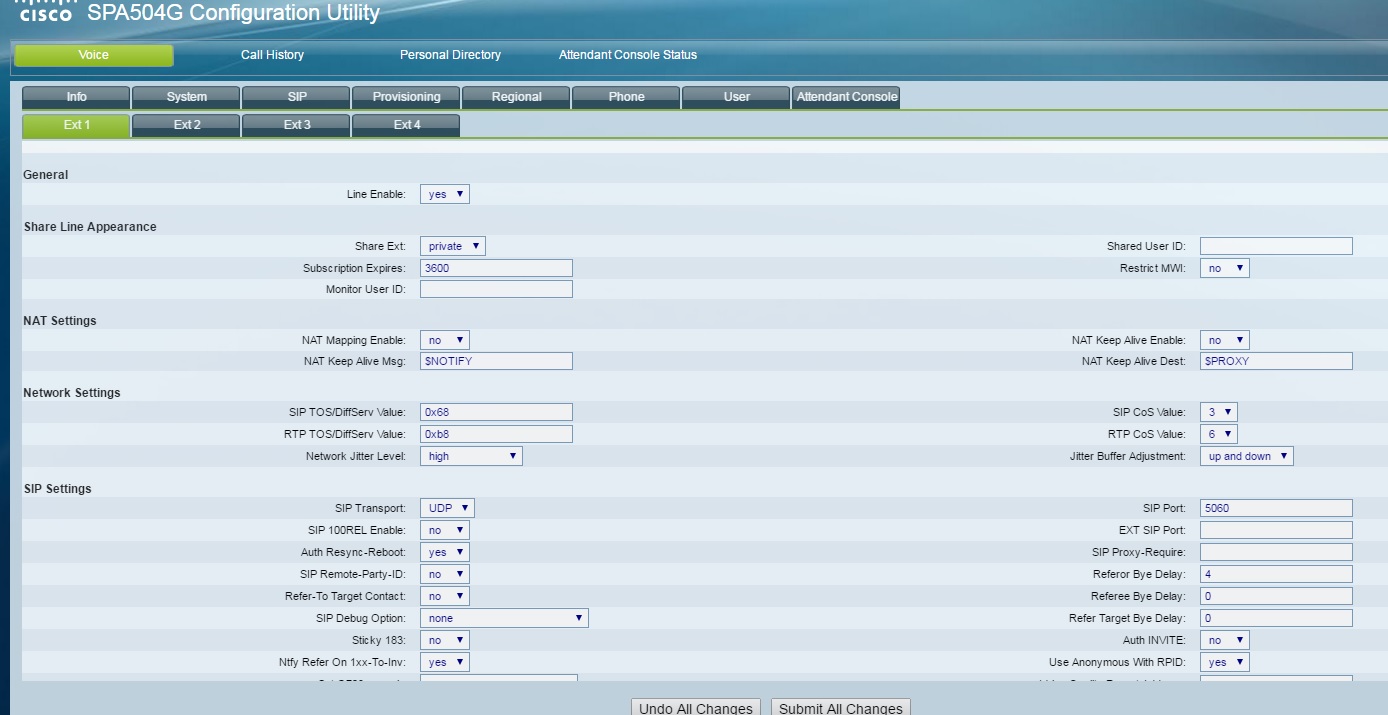The width and height of the screenshot is (1388, 715).
Task: Click the NAT Keep Alive Msg field
Action: pos(496,361)
